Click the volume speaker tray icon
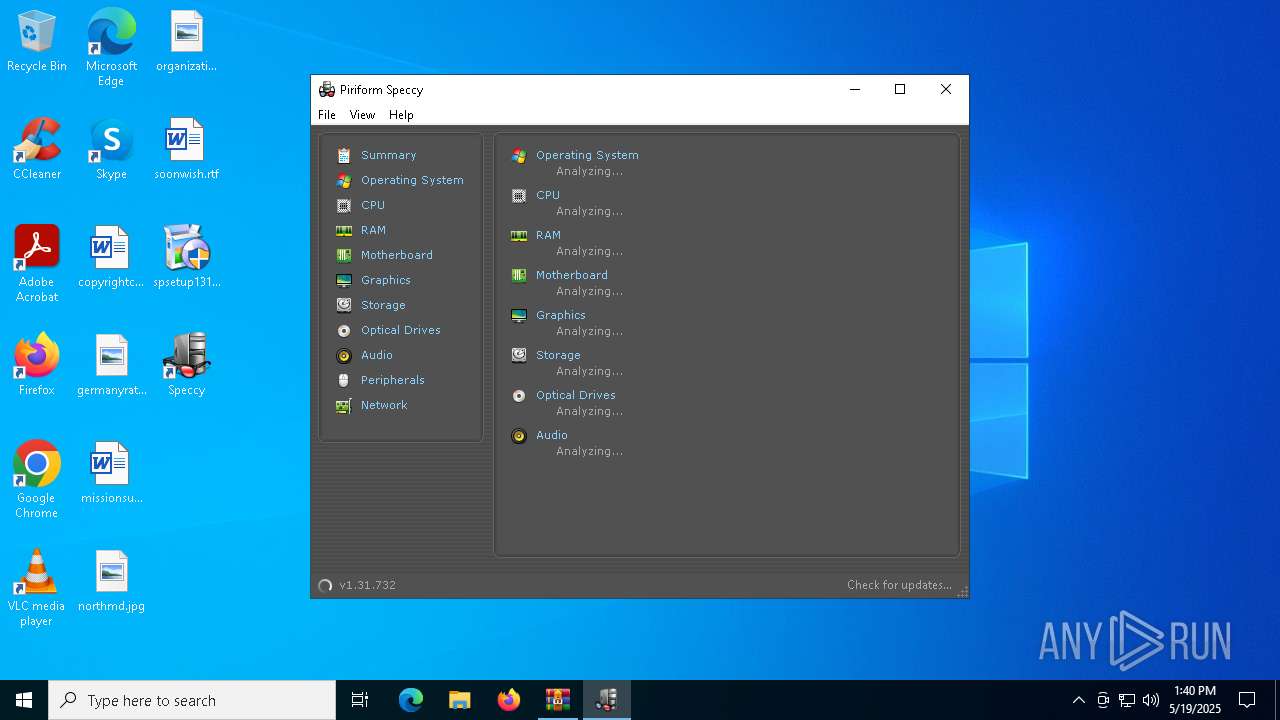This screenshot has width=1280, height=720. [1150, 700]
